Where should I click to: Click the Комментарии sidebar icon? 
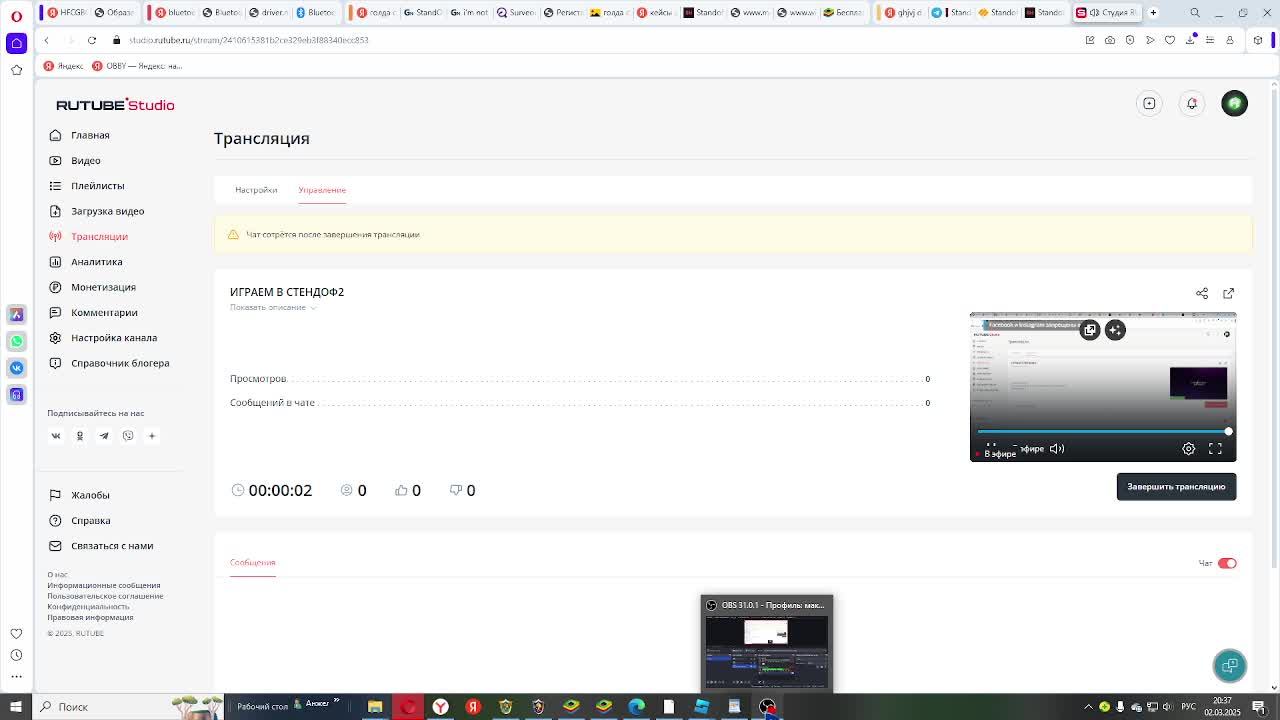click(55, 312)
